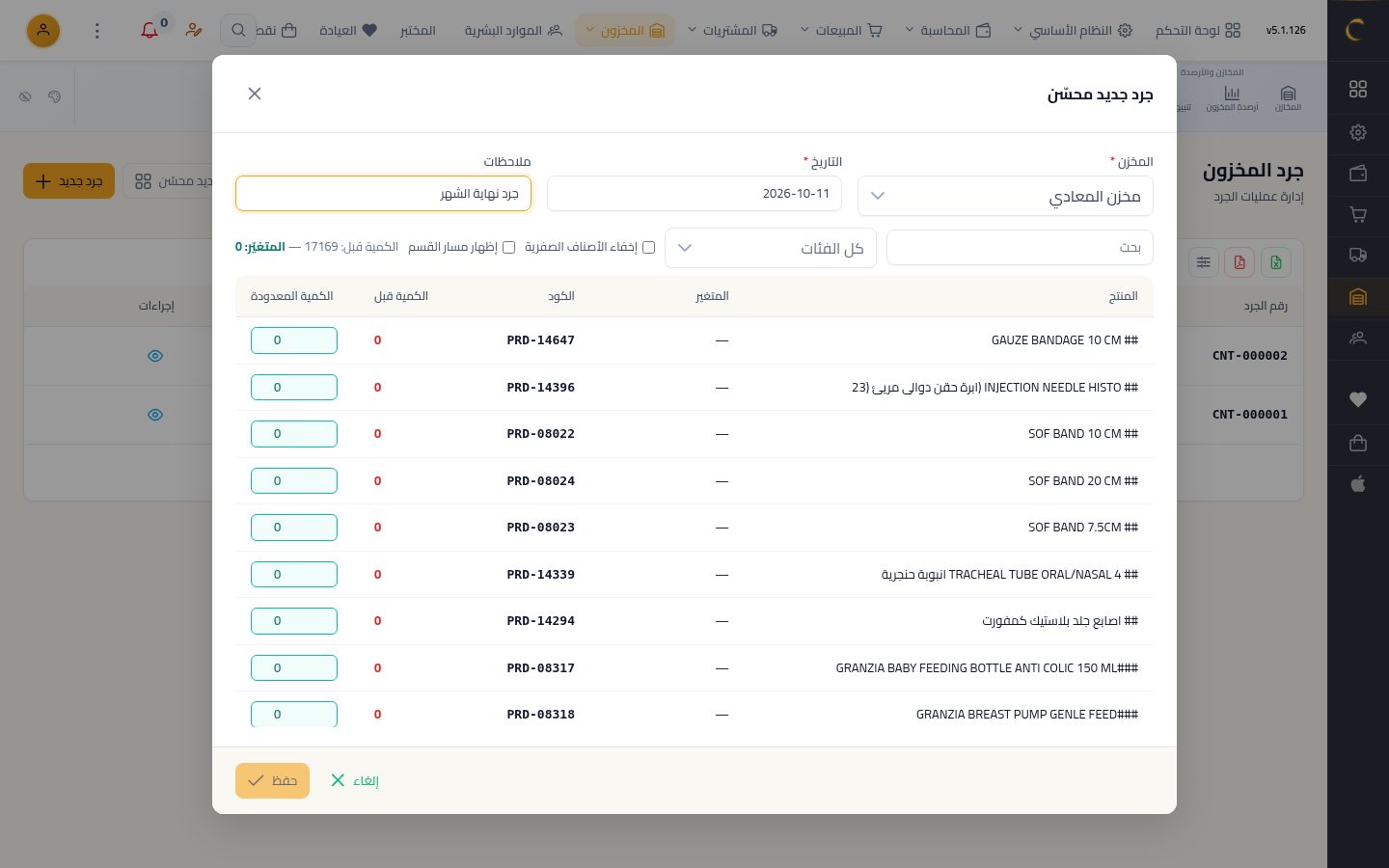Click sidebar settings gear icon
The width and height of the screenshot is (1389, 868).
tap(1358, 132)
